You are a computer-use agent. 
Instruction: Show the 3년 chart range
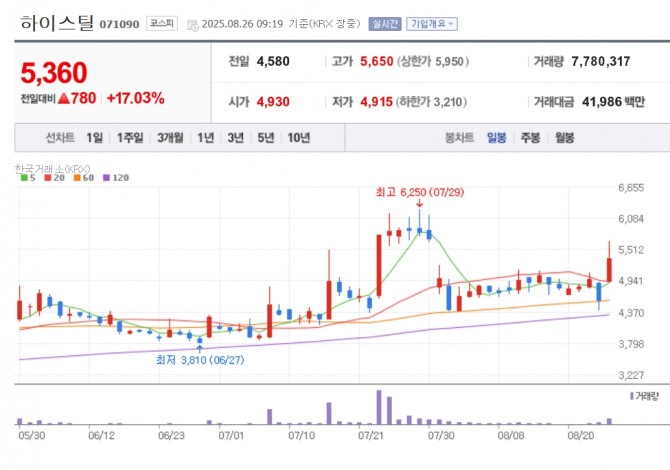(x=235, y=138)
